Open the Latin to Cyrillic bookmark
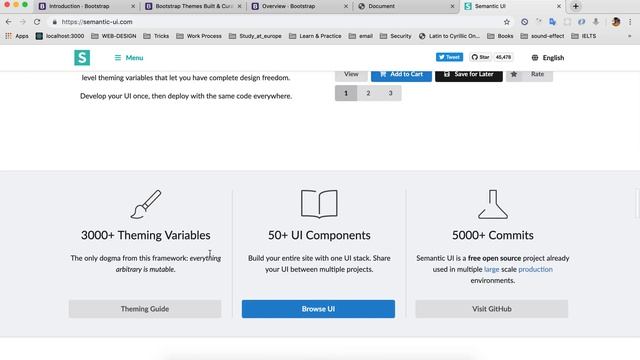This screenshot has width=640, height=360. 449,36
